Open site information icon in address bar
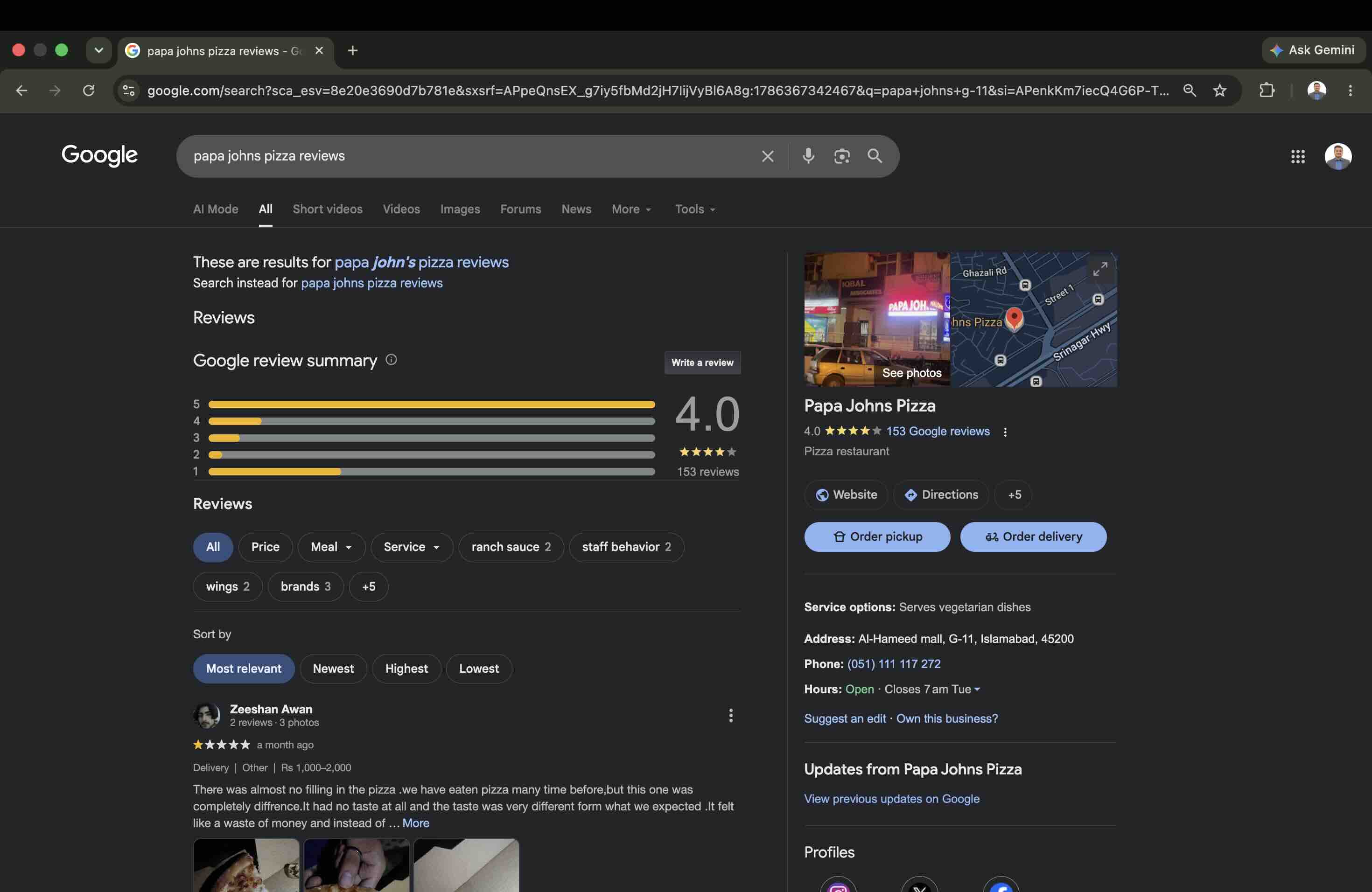The image size is (1372, 892). [128, 91]
